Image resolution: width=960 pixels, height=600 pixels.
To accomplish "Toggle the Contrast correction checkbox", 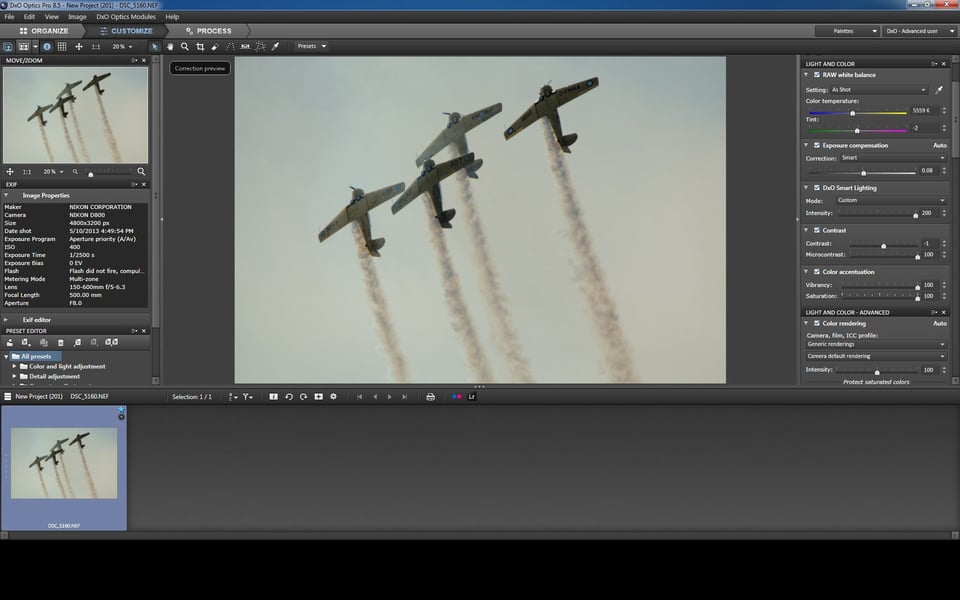I will pos(817,230).
